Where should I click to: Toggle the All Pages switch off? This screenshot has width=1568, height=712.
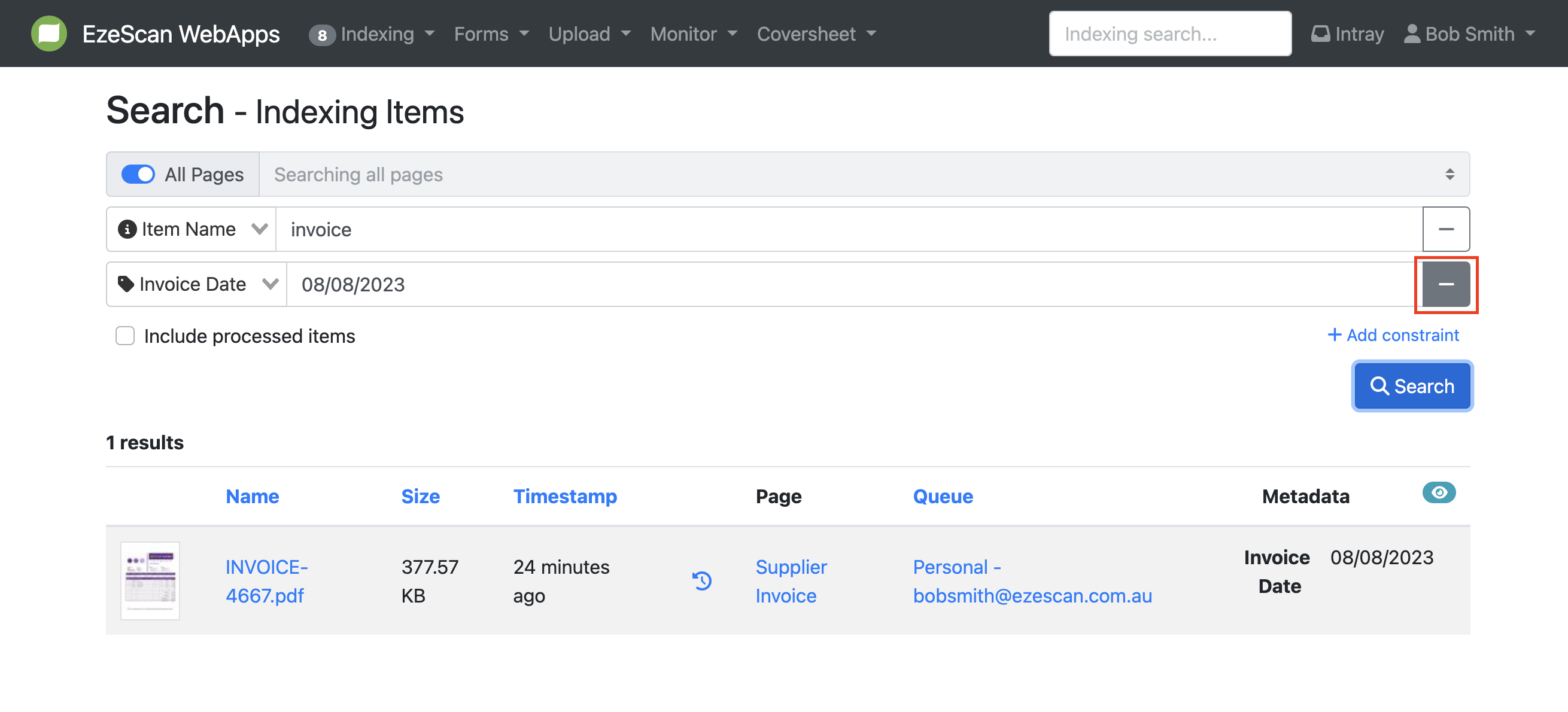point(138,175)
